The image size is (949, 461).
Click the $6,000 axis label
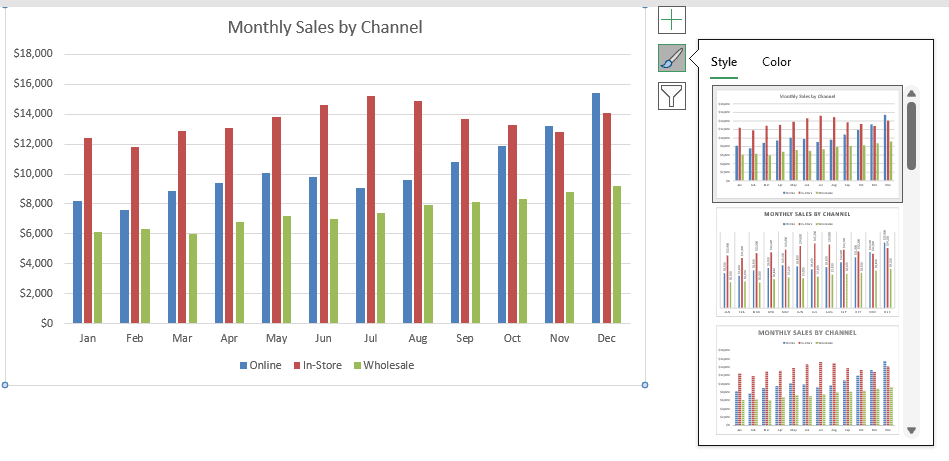tap(36, 233)
